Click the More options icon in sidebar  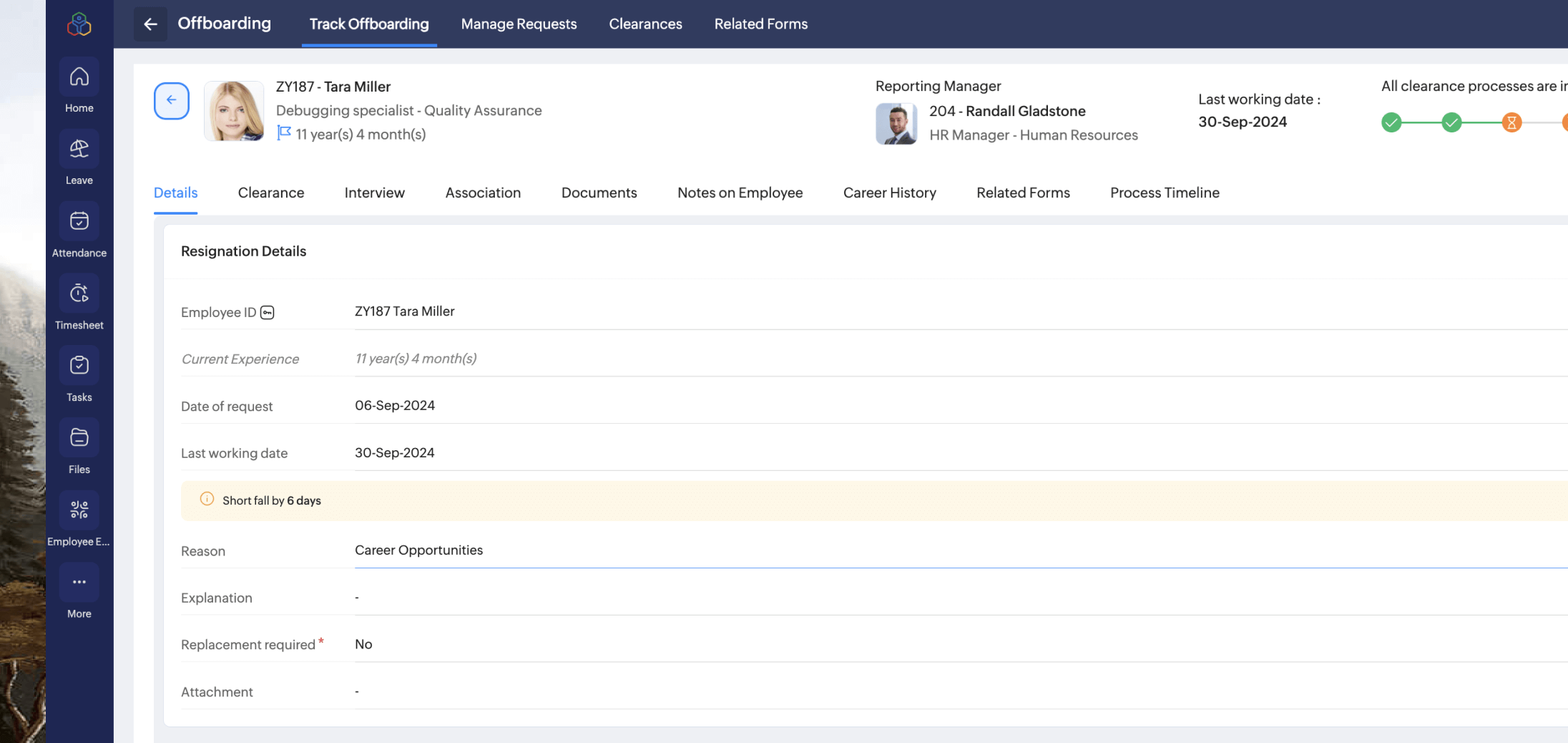pos(79,582)
